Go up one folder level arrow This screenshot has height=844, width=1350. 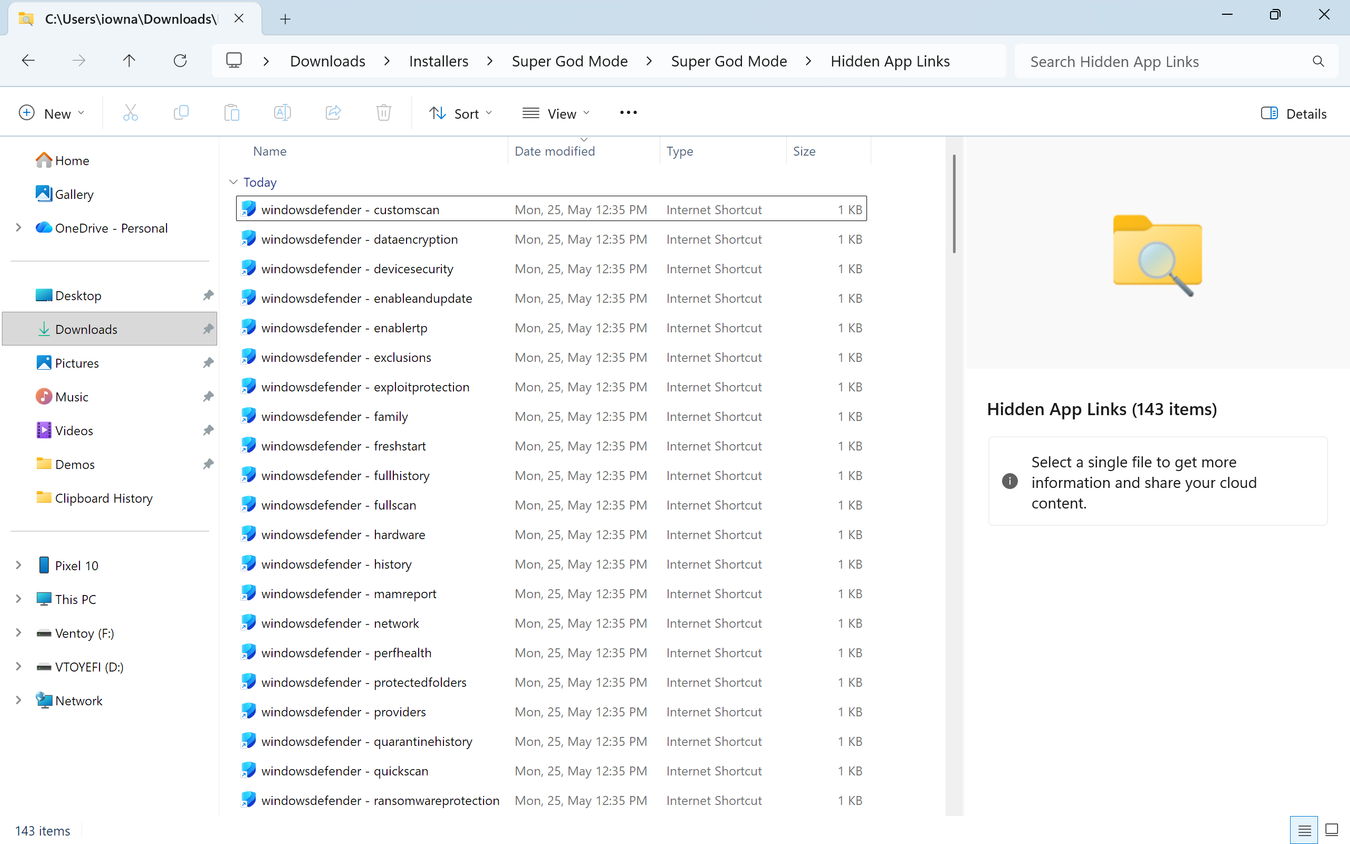(x=129, y=61)
